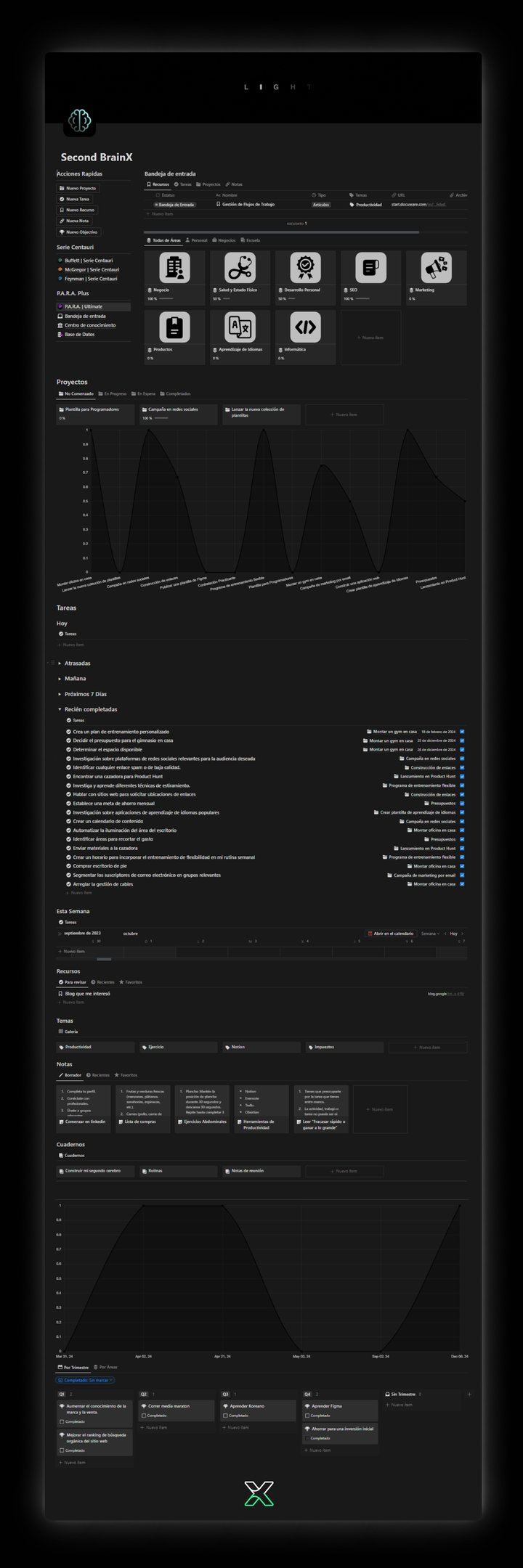Open the Aprendizaje de Idiomas translate icon
The image size is (523, 1568).
tap(240, 327)
